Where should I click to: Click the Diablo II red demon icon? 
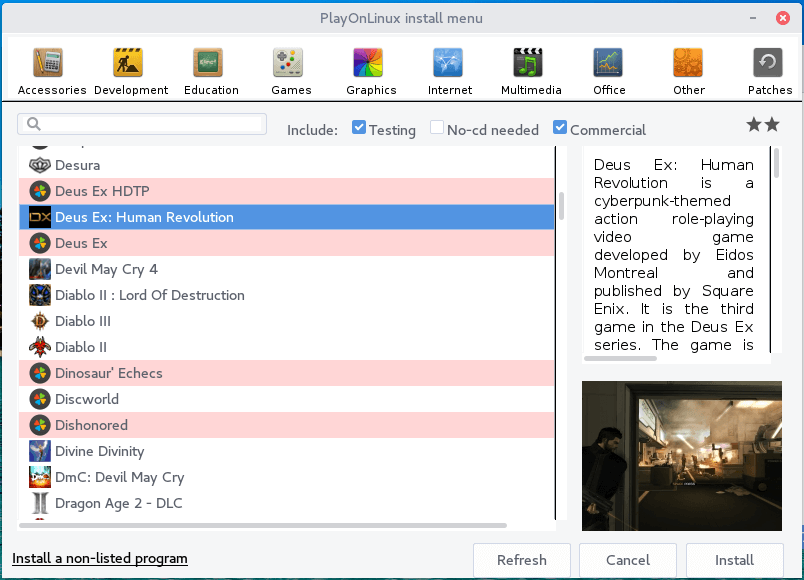coord(40,347)
